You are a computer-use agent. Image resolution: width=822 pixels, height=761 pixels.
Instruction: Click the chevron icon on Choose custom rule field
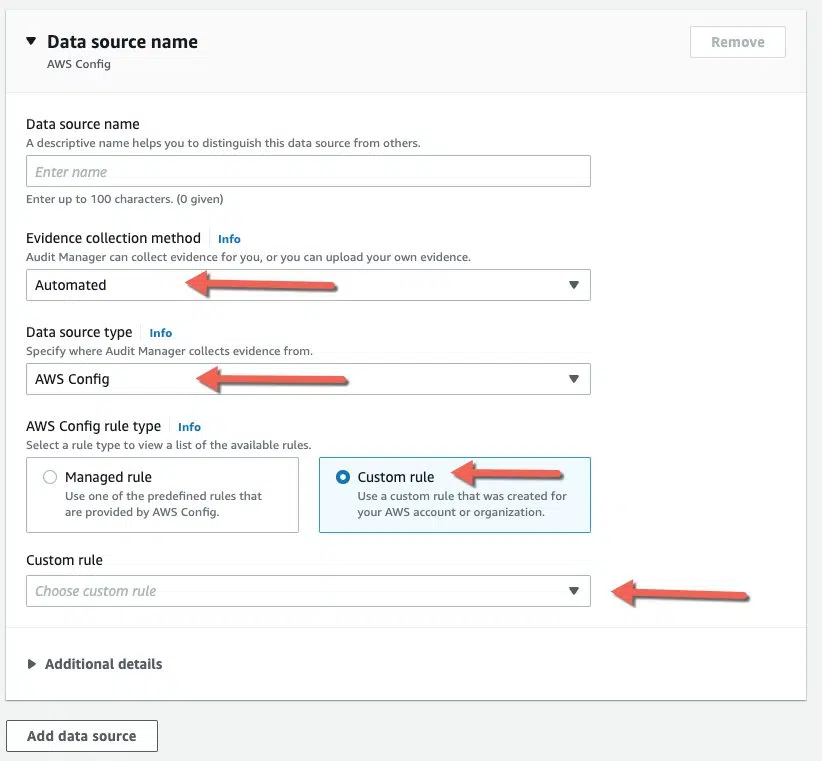574,591
